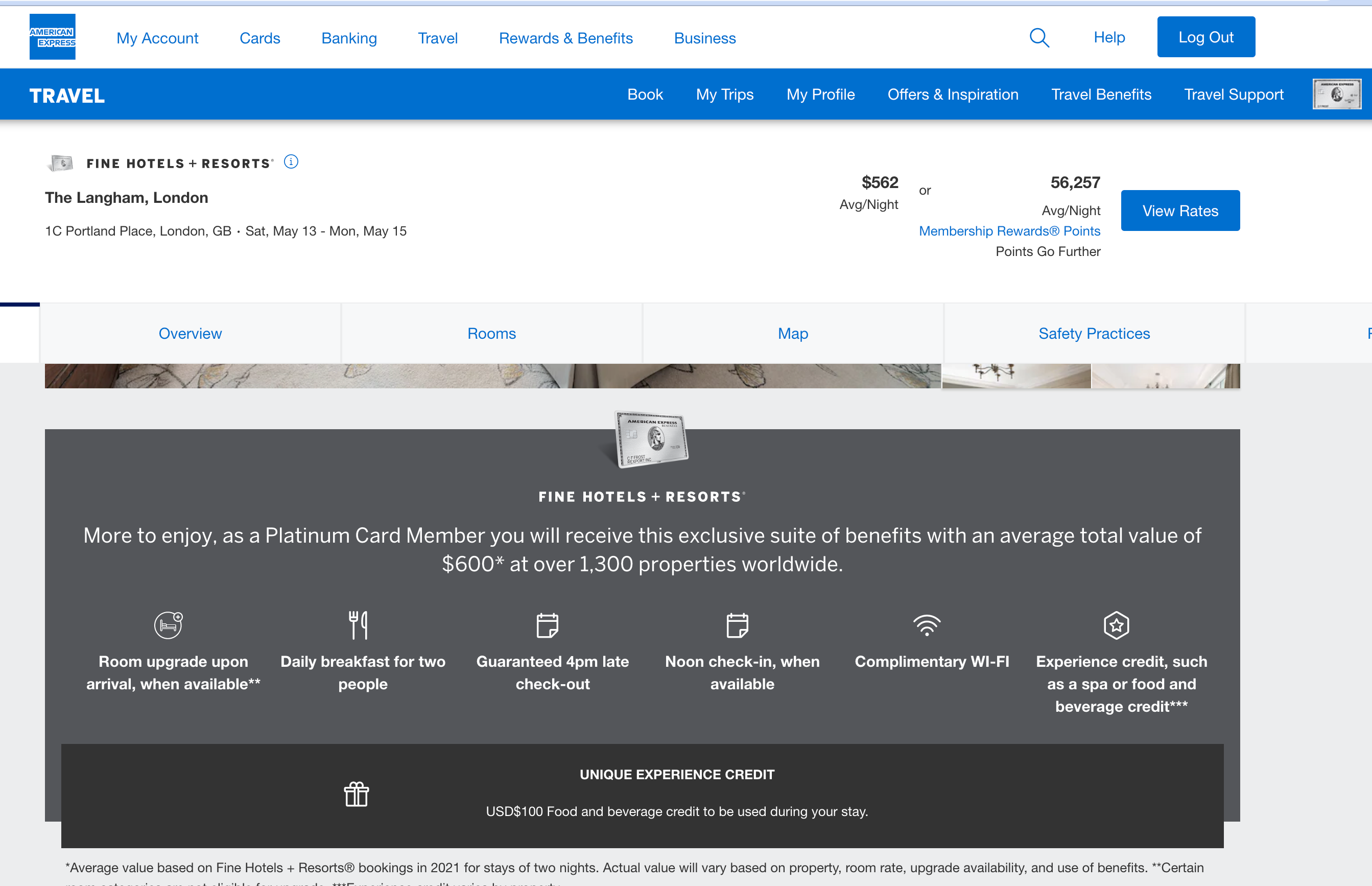The width and height of the screenshot is (1372, 886).
Task: Click the experience credit star badge icon
Action: (1117, 625)
